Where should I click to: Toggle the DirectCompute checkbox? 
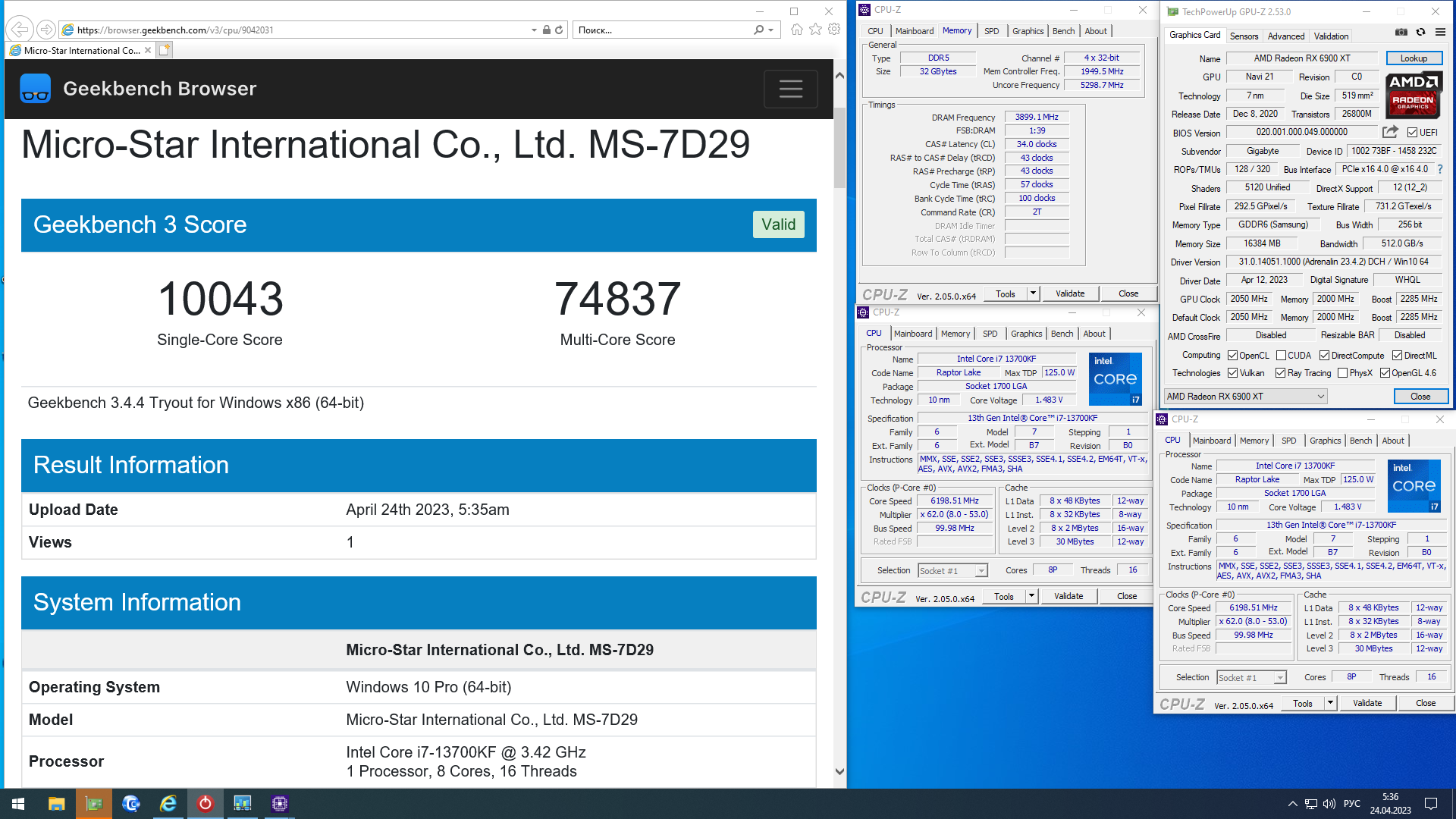[1324, 356]
